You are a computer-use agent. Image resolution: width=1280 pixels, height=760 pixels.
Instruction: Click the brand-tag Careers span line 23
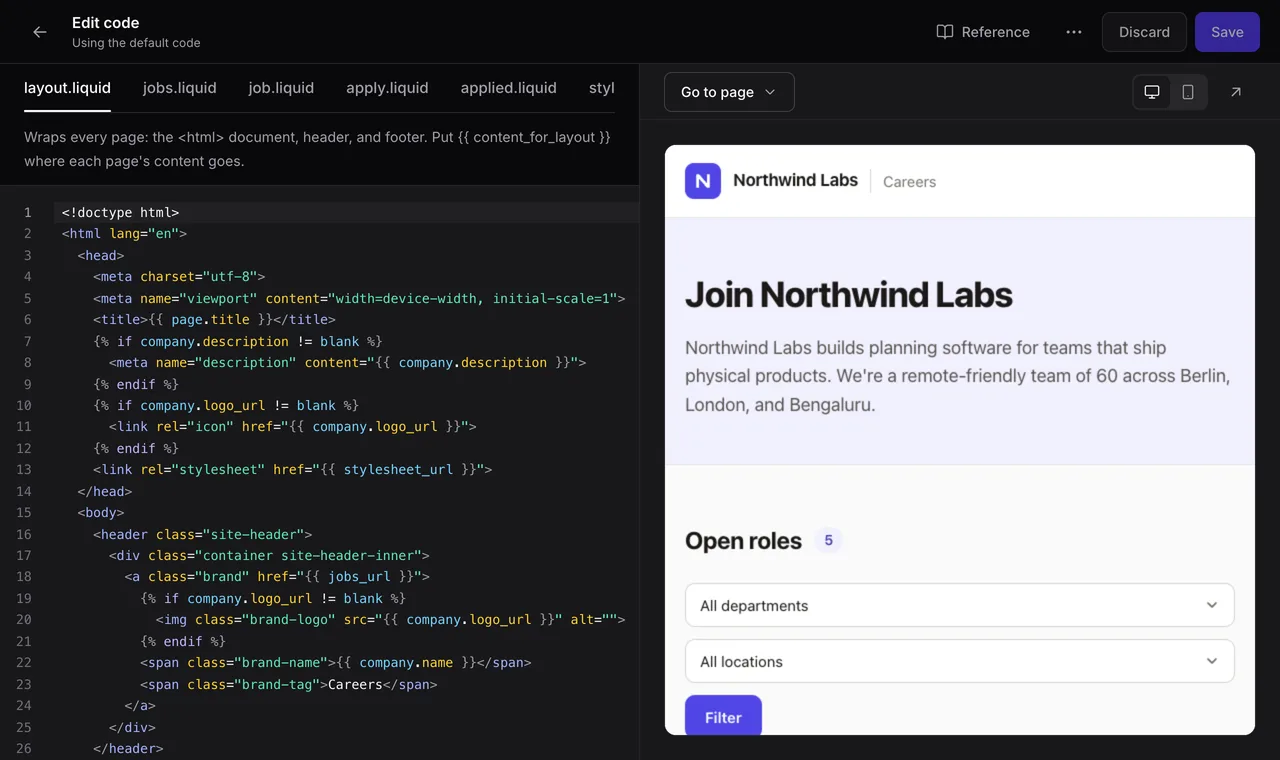(288, 684)
